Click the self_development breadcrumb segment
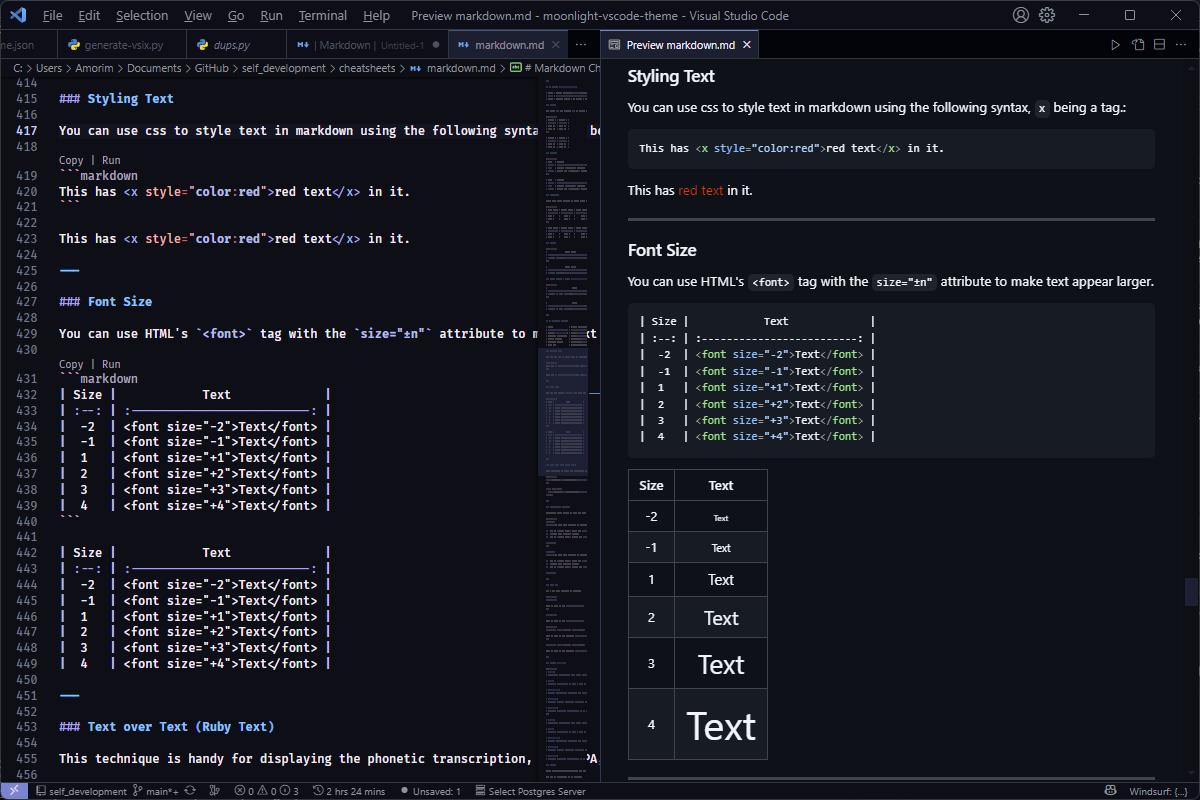Image resolution: width=1200 pixels, height=800 pixels. (283, 68)
